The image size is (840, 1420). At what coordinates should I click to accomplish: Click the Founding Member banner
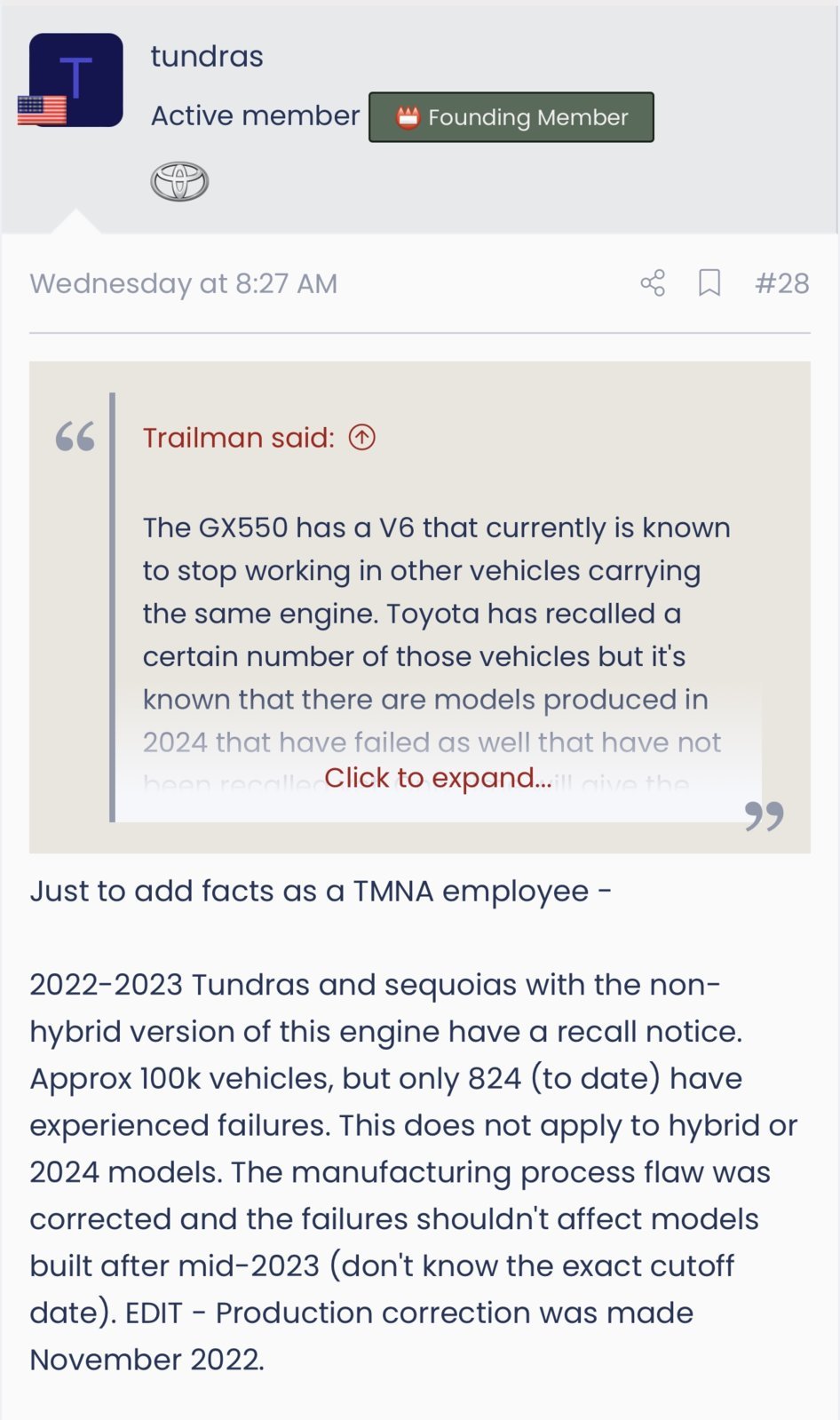coord(511,117)
